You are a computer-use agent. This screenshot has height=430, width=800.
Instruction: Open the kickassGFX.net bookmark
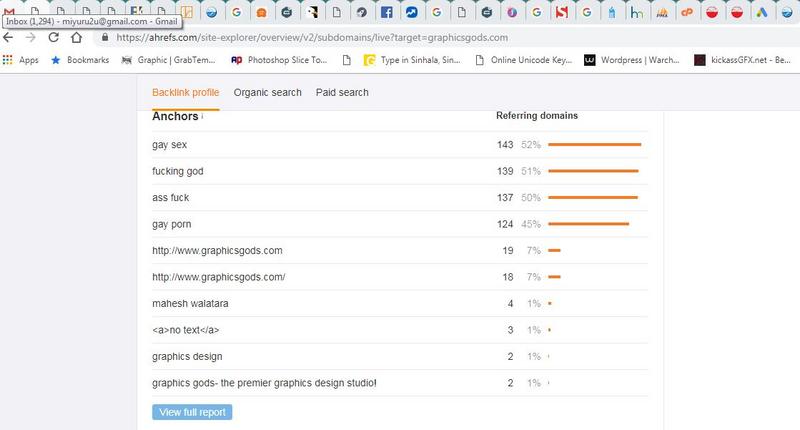click(x=742, y=60)
